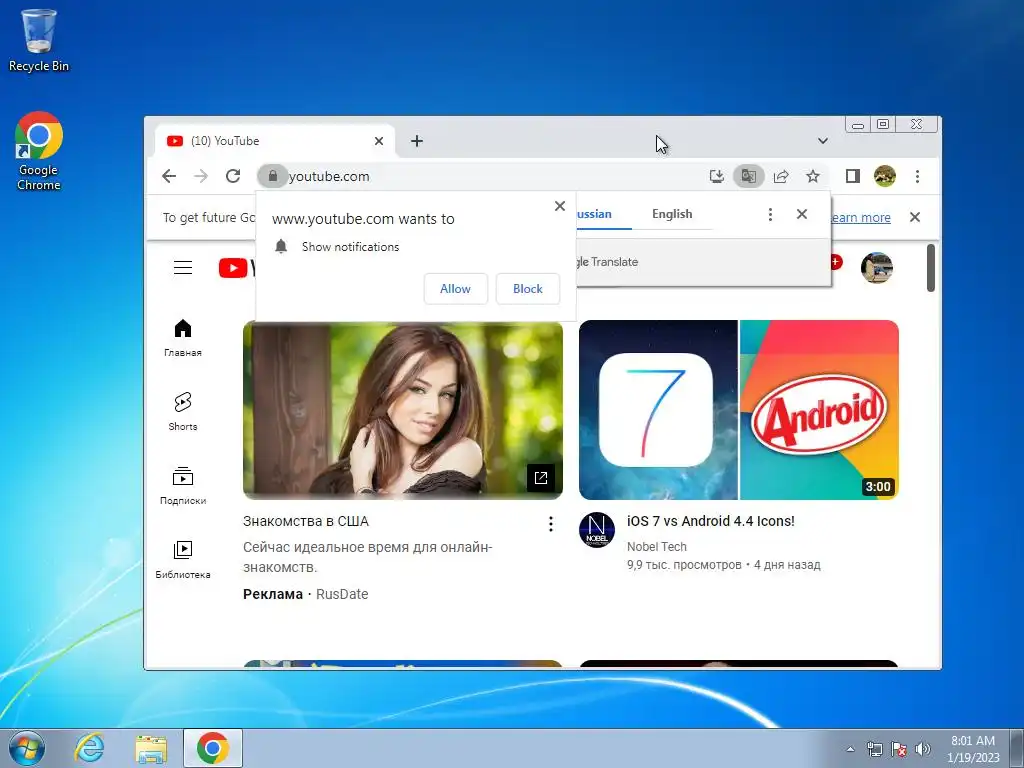Open YouTube hamburger guide menu
This screenshot has height=768, width=1024.
point(183,268)
